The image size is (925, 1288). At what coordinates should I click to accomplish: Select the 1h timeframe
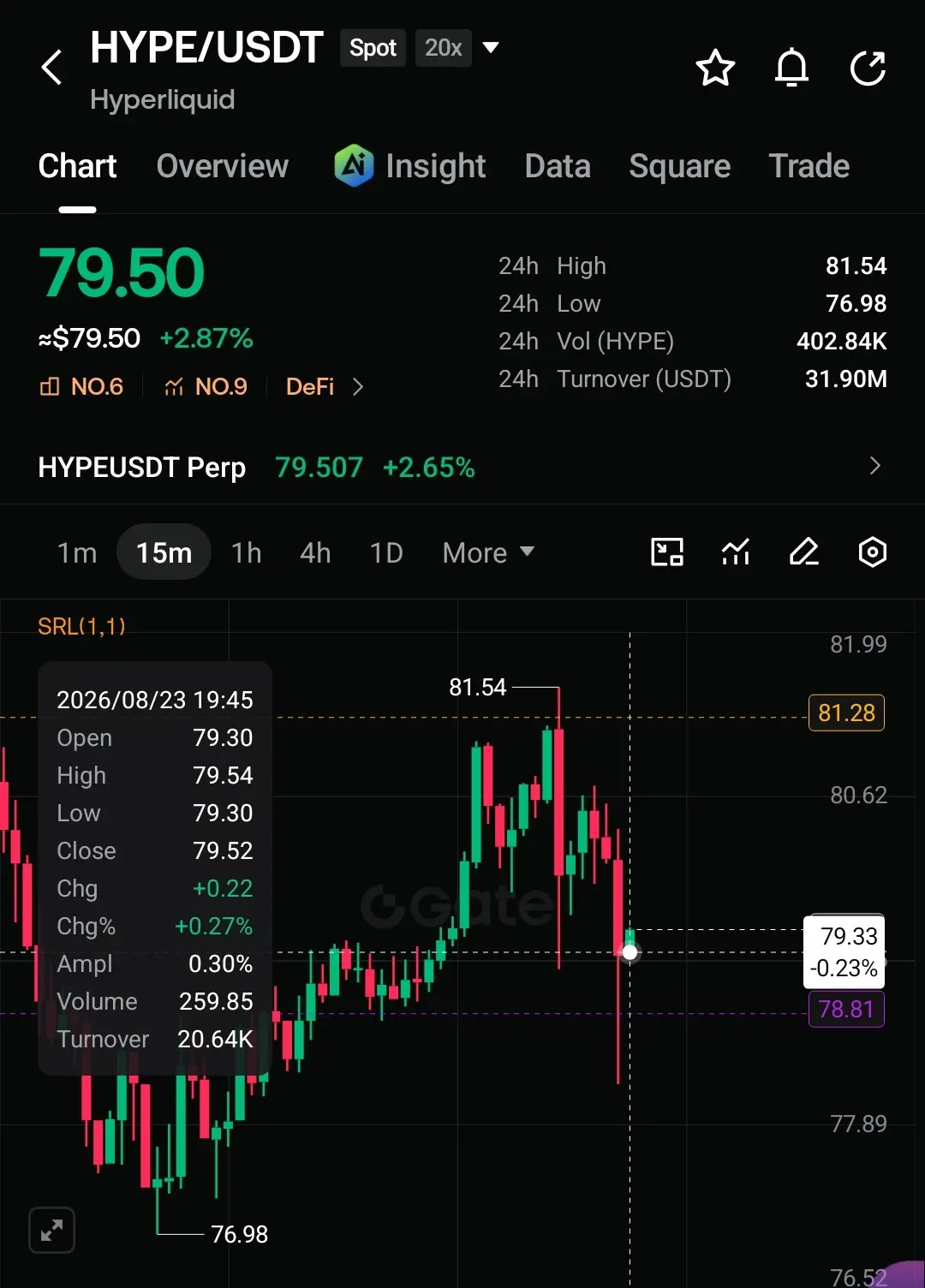(247, 553)
